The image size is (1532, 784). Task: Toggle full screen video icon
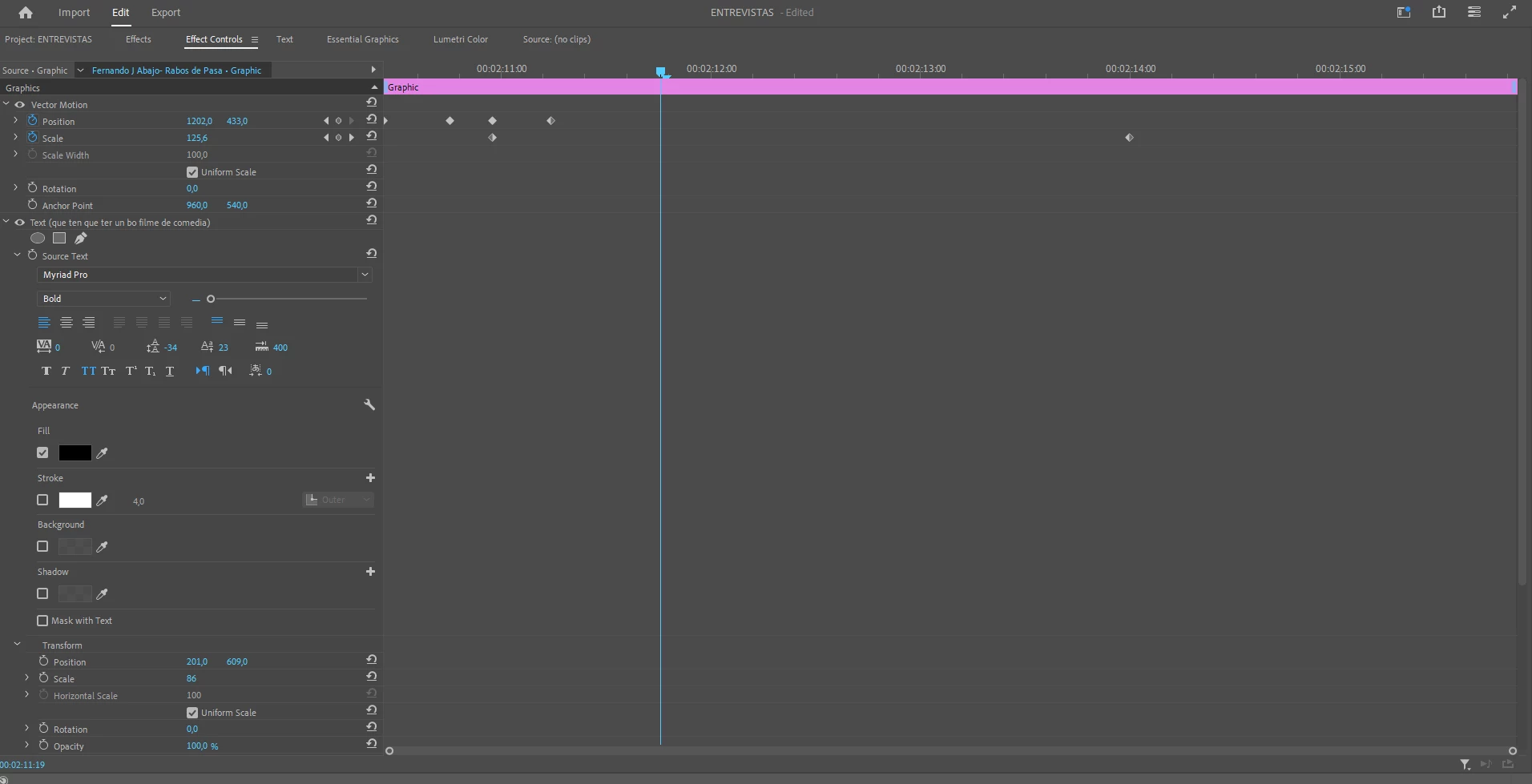[1510, 12]
